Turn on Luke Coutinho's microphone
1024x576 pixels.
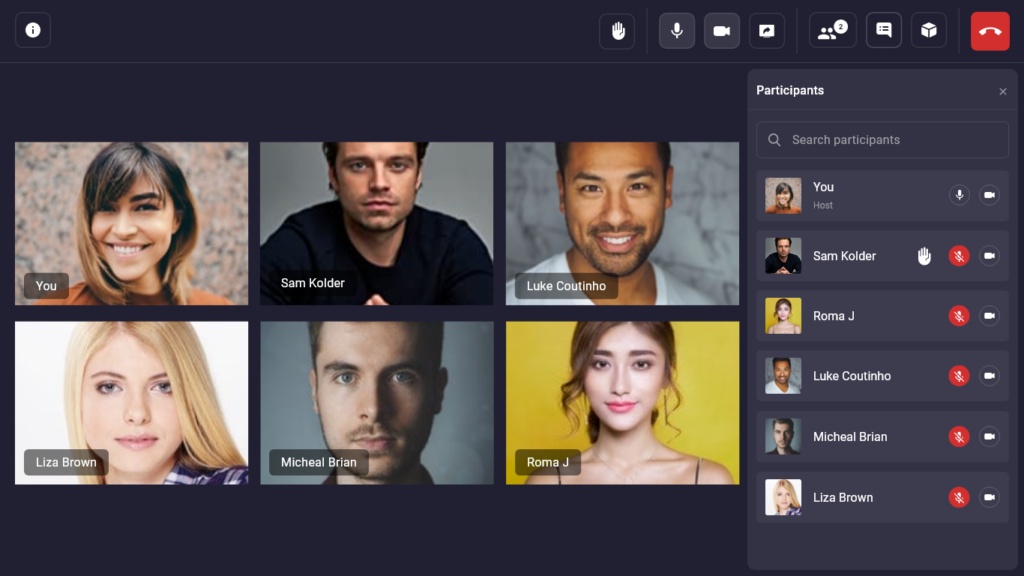(959, 376)
